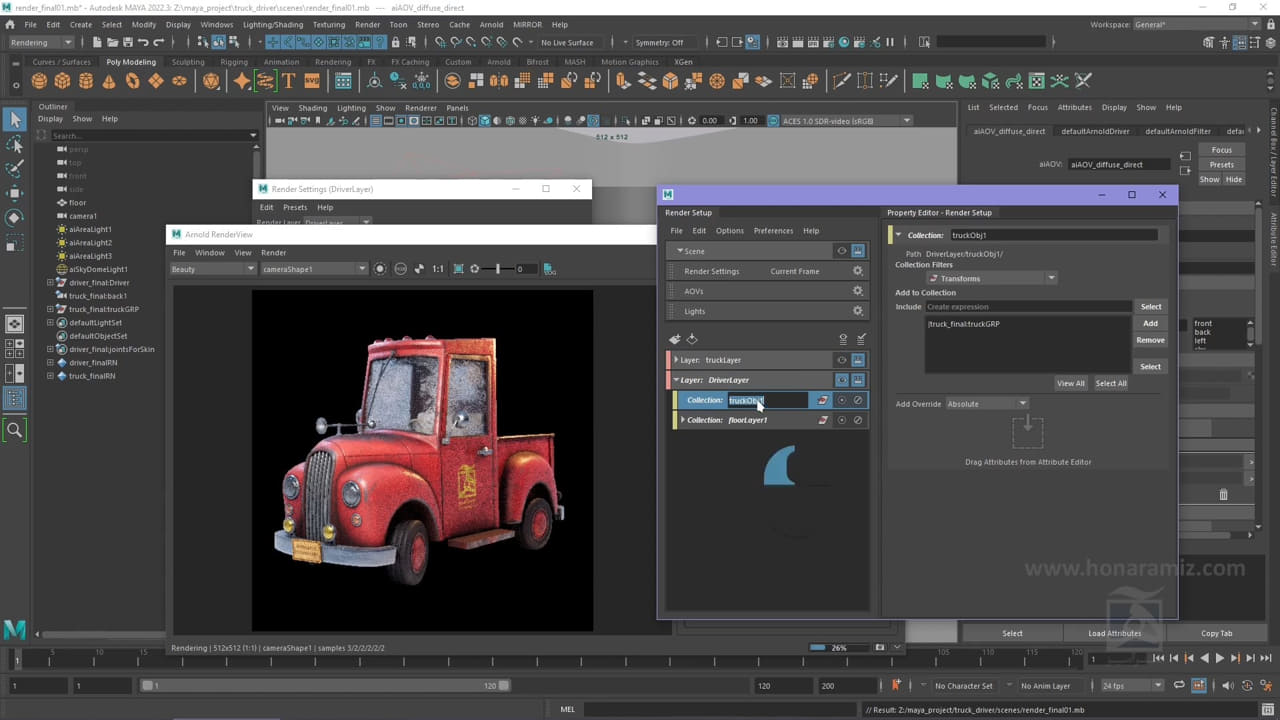Toggle renderable clapper of DriverLayer

click(858, 380)
